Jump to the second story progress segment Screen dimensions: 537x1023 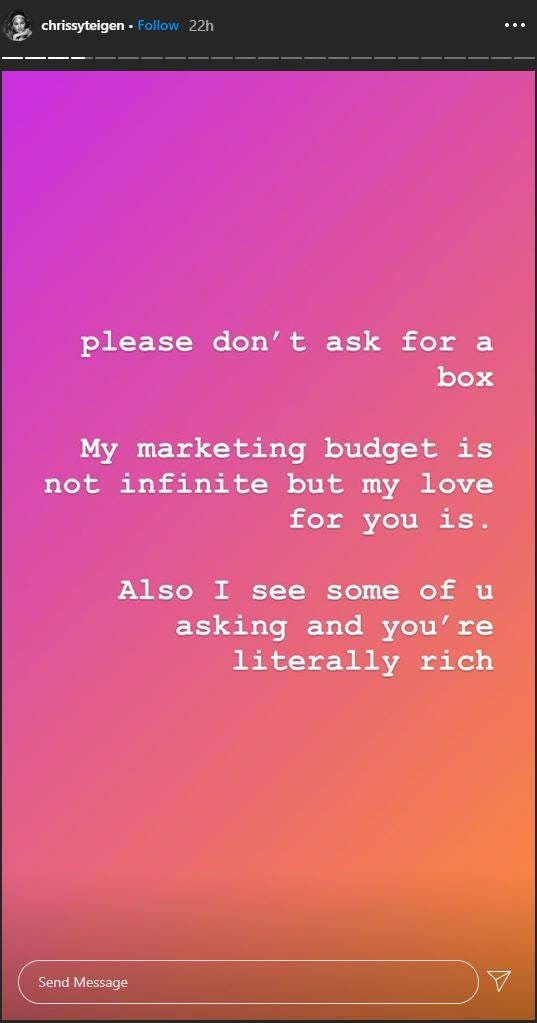click(x=35, y=57)
